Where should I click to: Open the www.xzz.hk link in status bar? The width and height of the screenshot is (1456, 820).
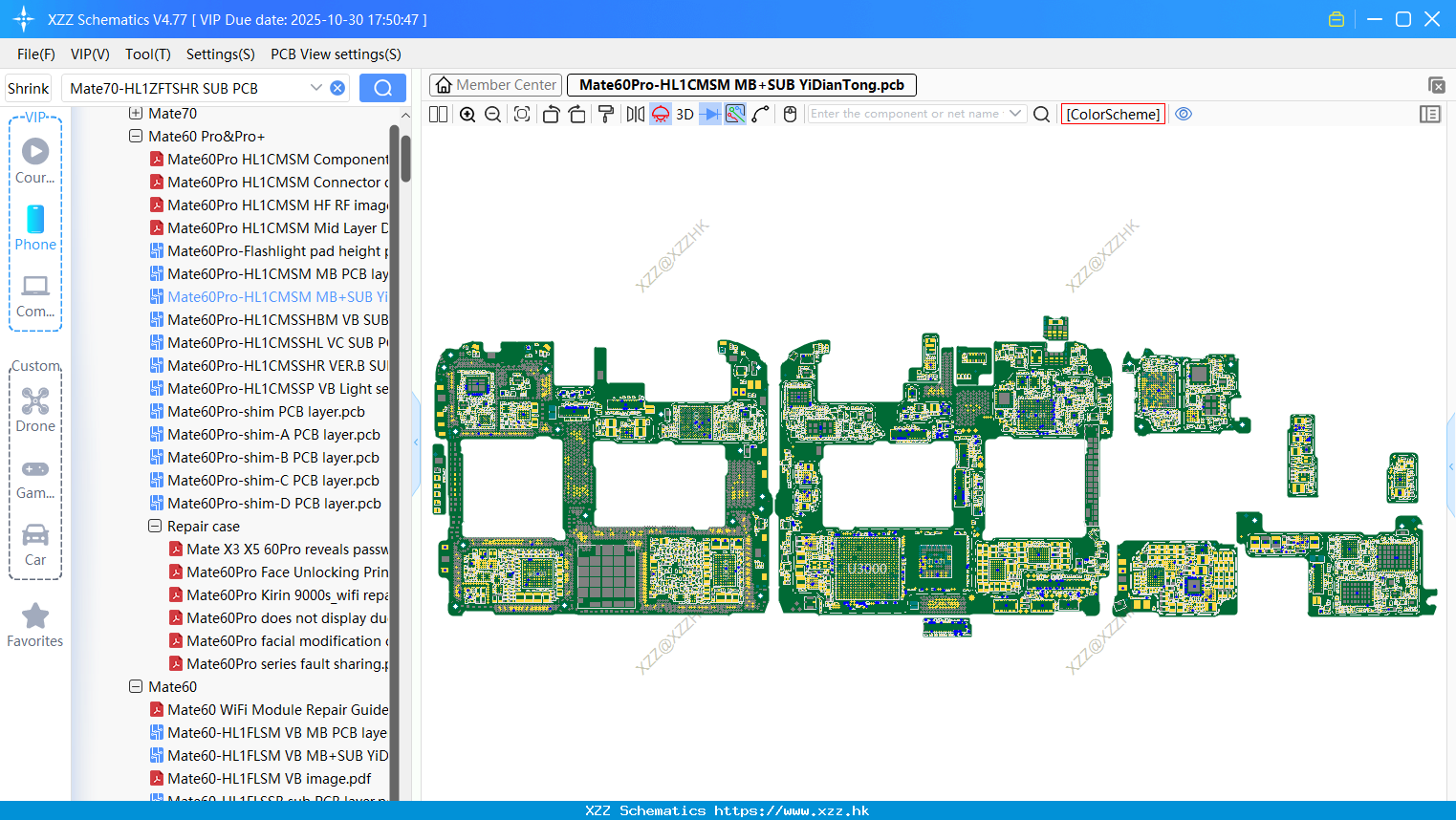tap(792, 810)
